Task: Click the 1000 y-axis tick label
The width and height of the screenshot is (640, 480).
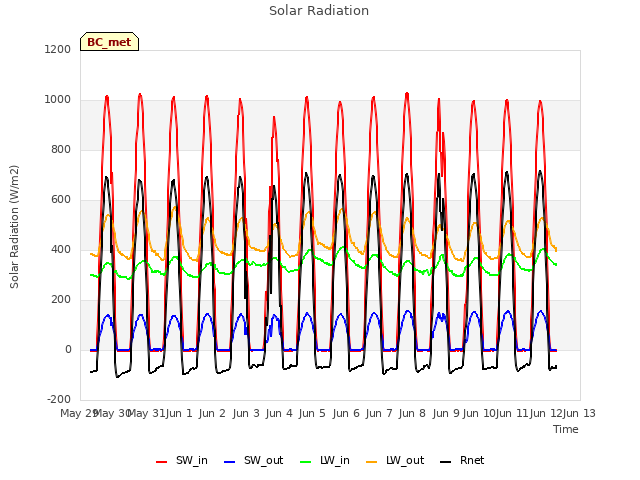Action: 58,100
